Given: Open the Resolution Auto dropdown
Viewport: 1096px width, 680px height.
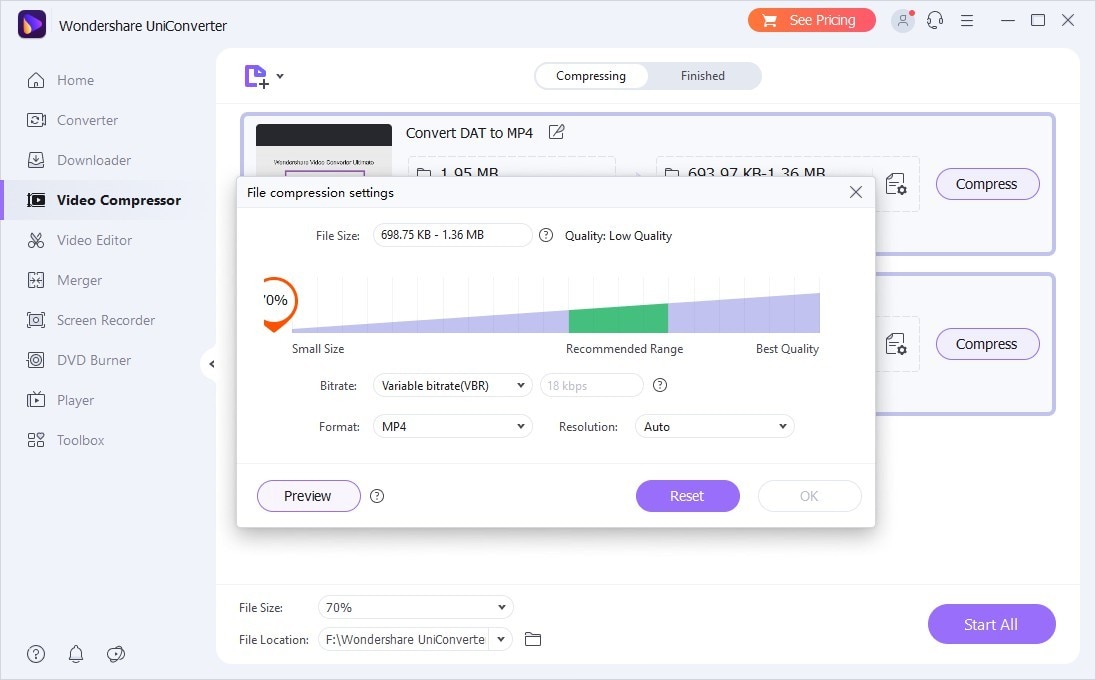Looking at the screenshot, I should pos(714,426).
